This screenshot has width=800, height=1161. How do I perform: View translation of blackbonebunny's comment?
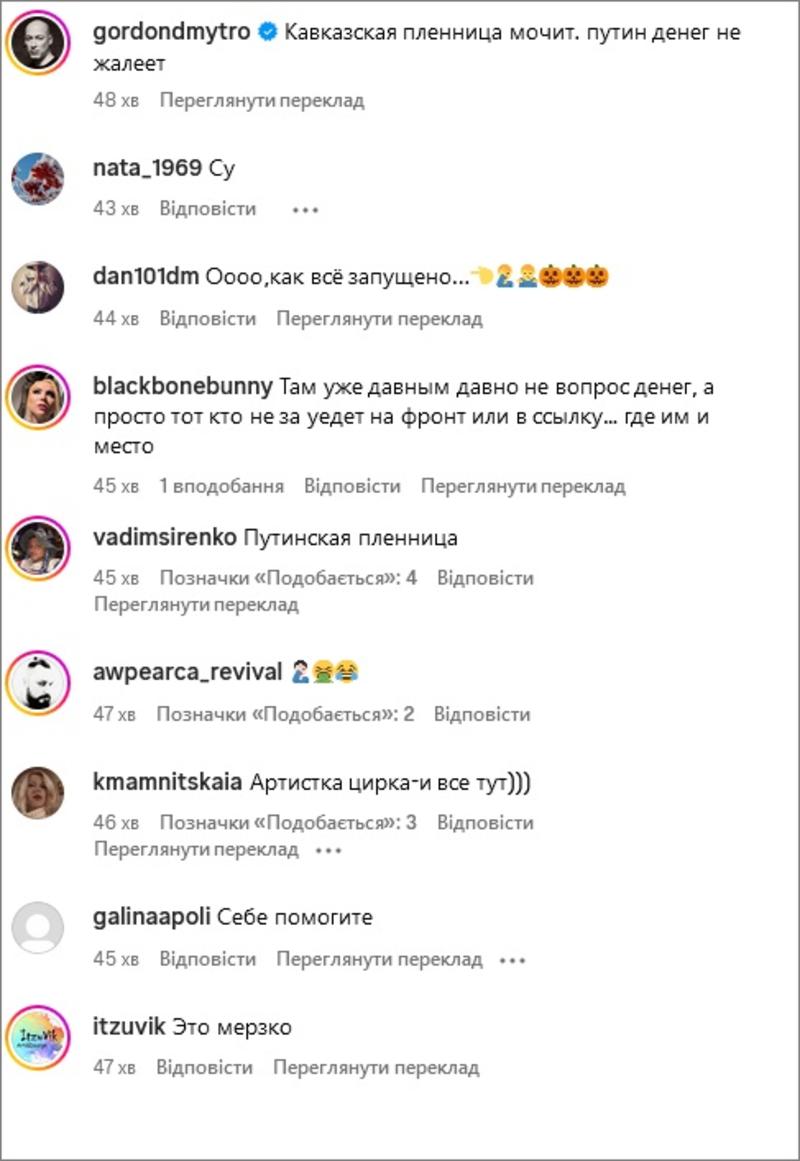click(523, 486)
